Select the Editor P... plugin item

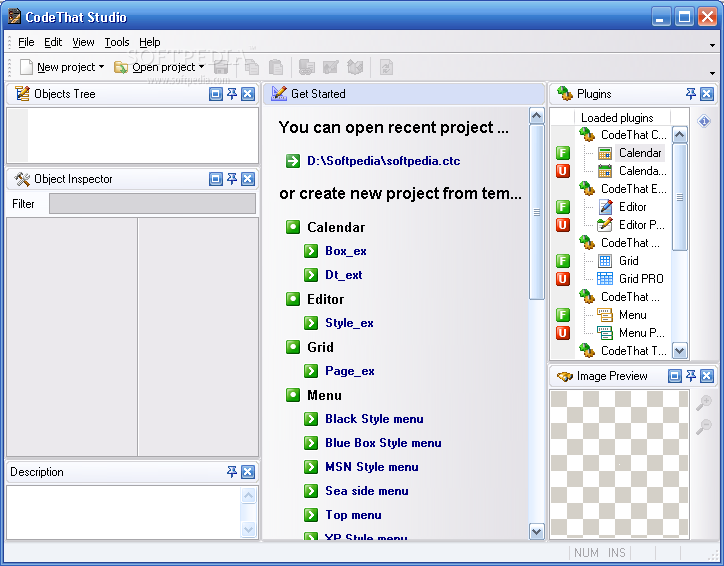point(641,225)
